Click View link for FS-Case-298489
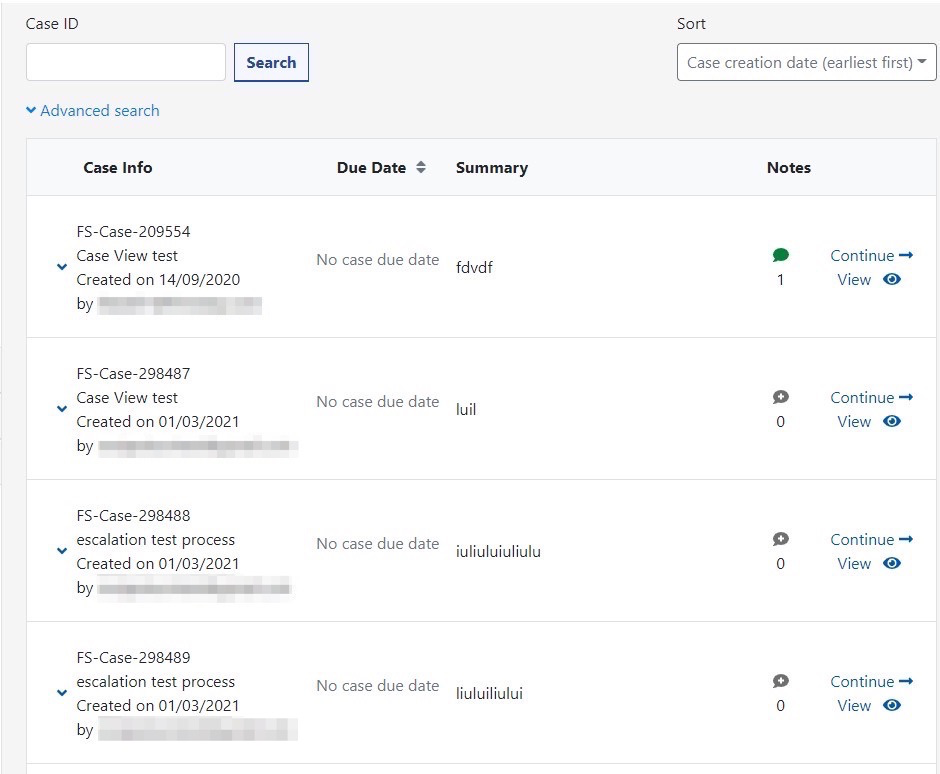 coord(854,706)
